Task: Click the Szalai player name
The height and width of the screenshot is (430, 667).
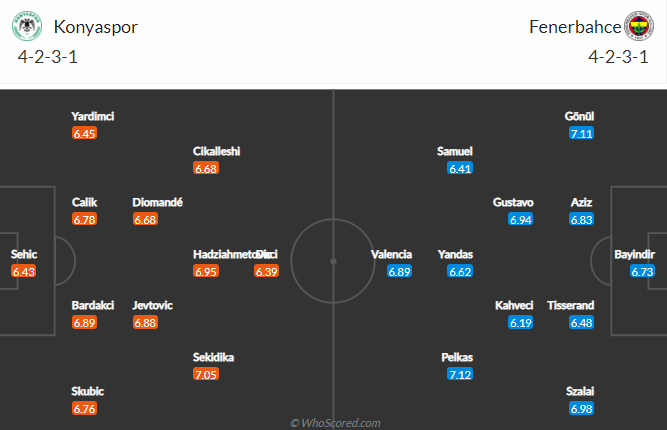Action: 580,391
